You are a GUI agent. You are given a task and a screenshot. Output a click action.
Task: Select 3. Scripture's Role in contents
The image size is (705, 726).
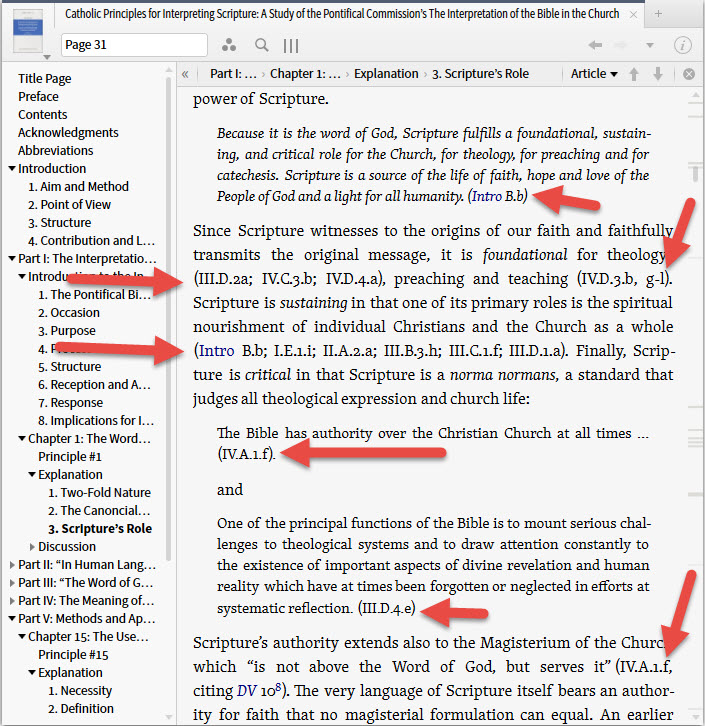tap(100, 529)
